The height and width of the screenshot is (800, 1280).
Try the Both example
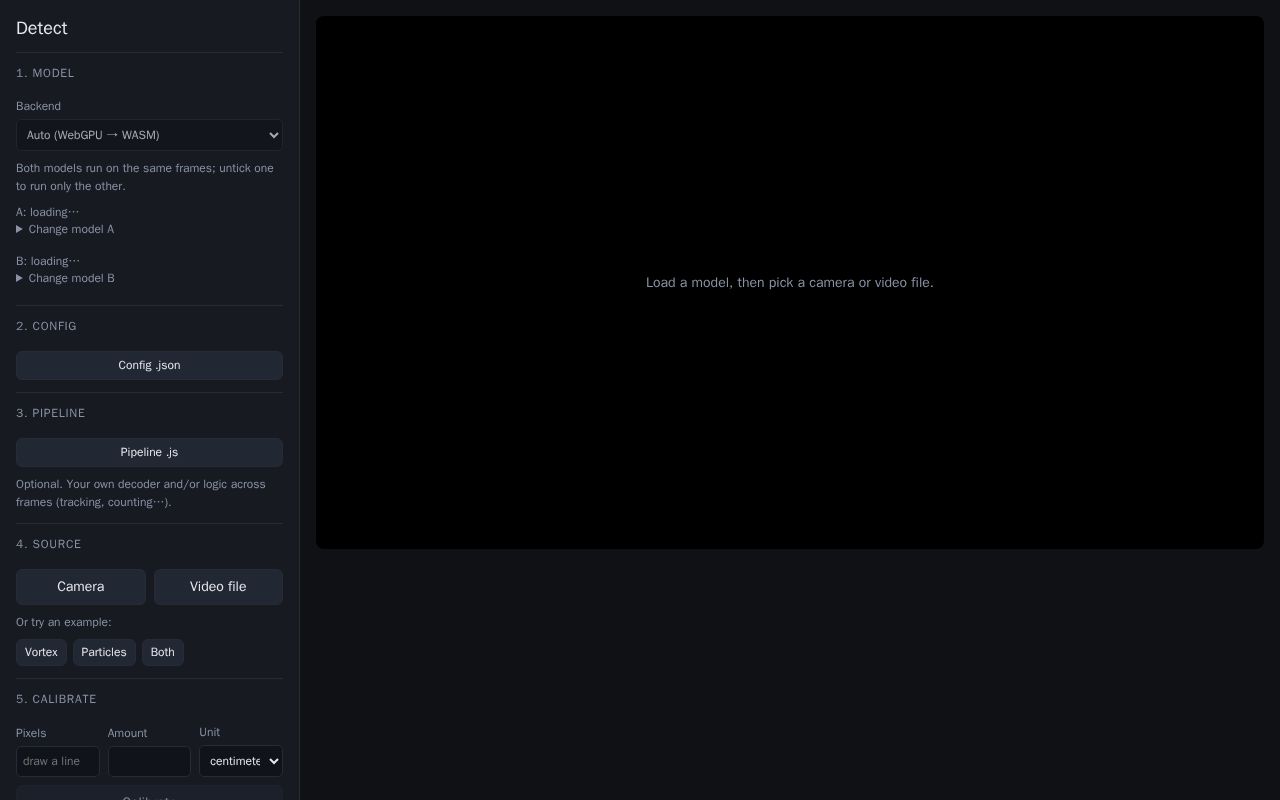coord(163,652)
